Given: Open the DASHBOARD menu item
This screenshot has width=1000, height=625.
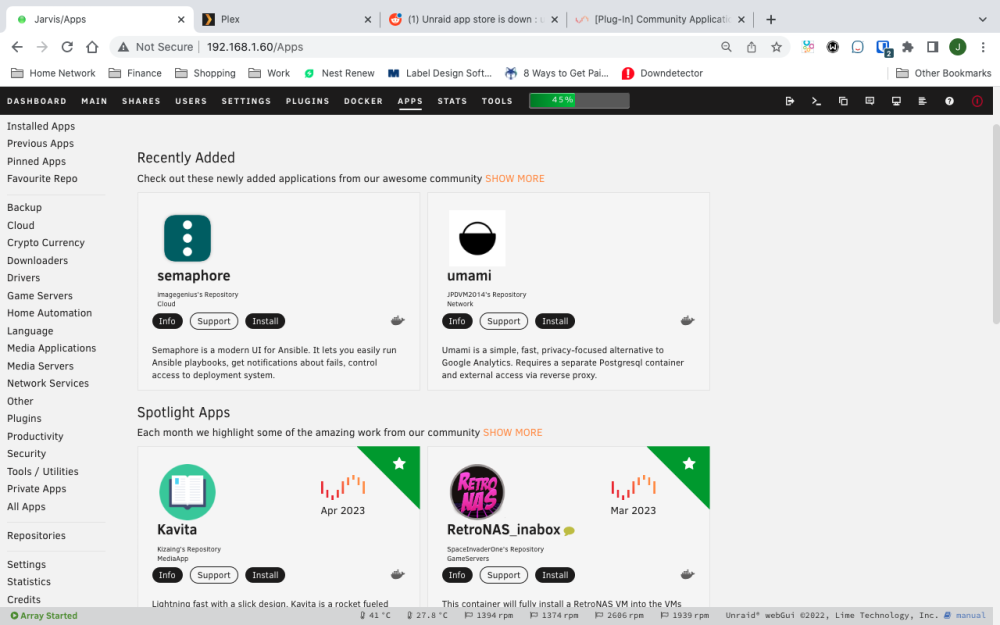Looking at the screenshot, I should coord(36,101).
